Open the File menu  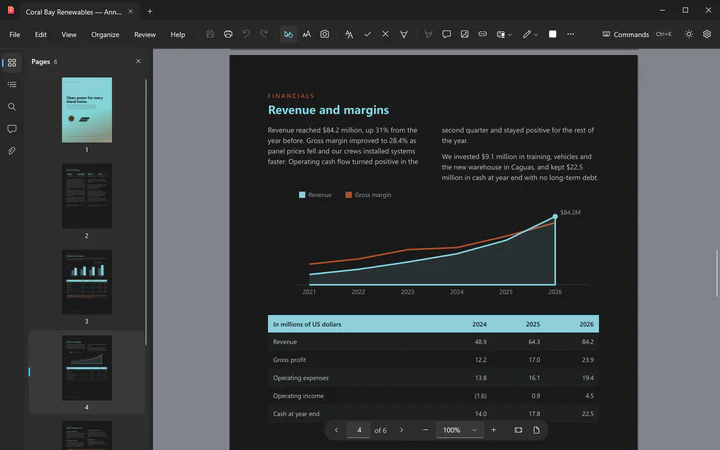(15, 34)
